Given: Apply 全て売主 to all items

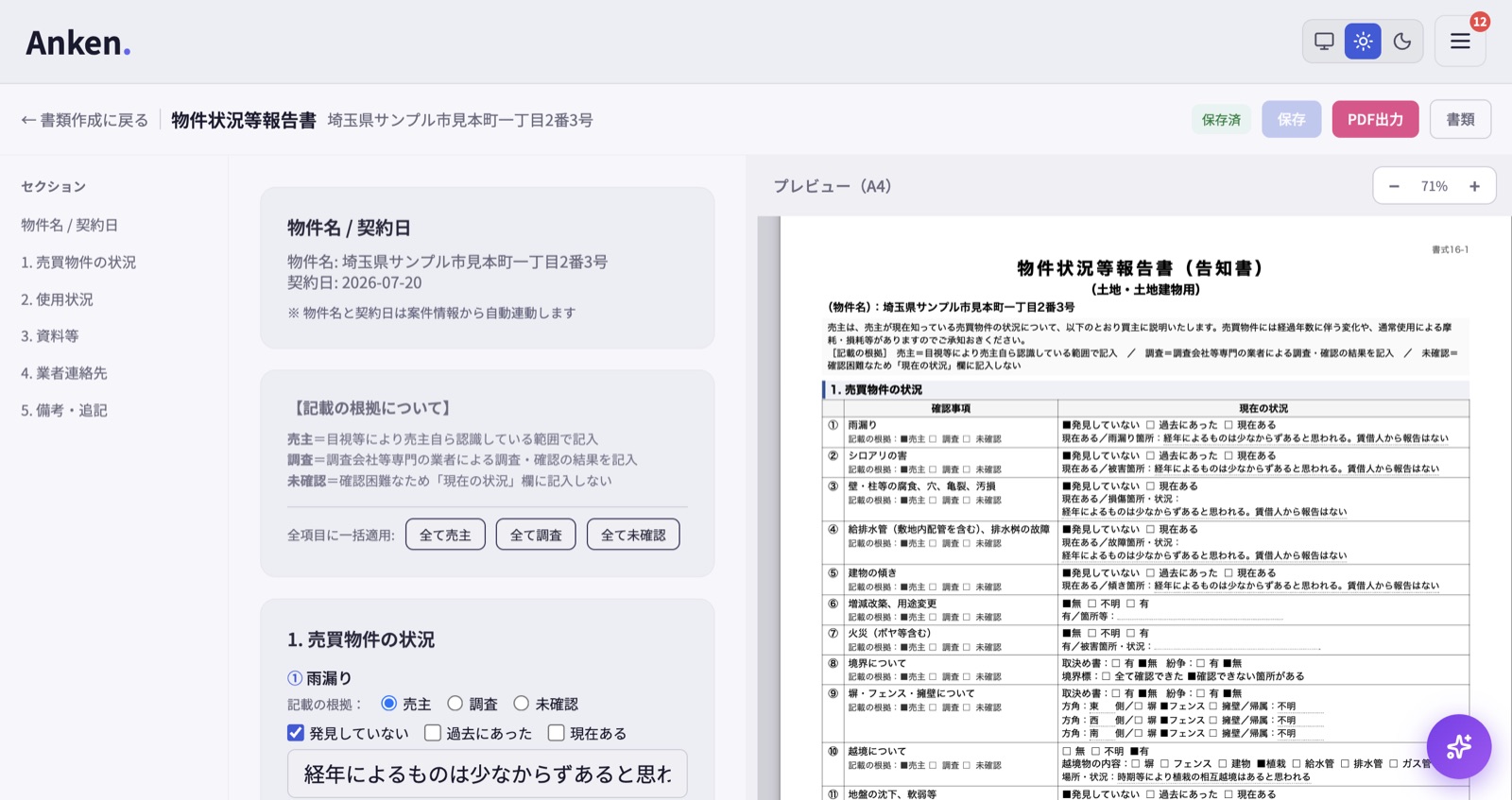Looking at the screenshot, I should [x=445, y=535].
